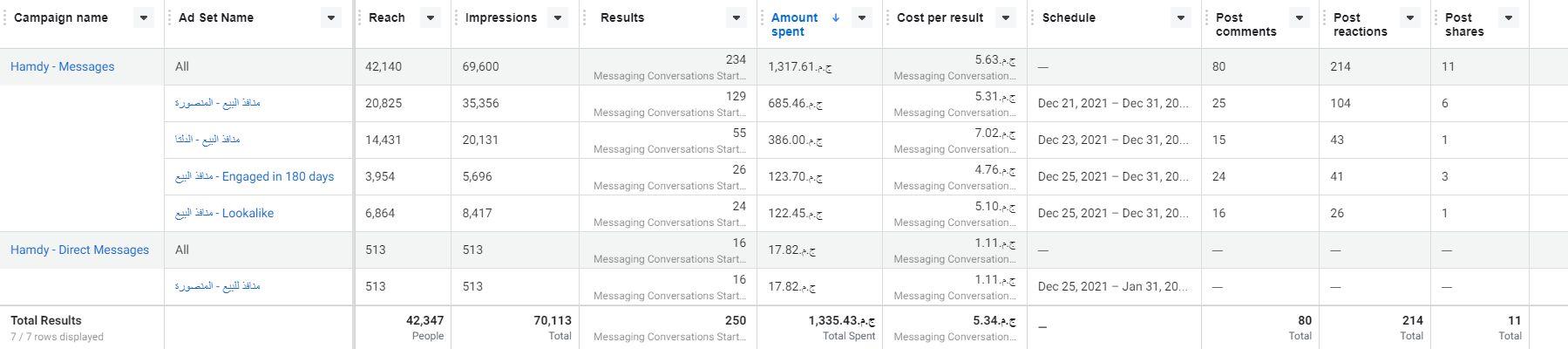Select the 1,317.61 amount spent cell
Screen dimensions: 1568x349
(x=799, y=66)
